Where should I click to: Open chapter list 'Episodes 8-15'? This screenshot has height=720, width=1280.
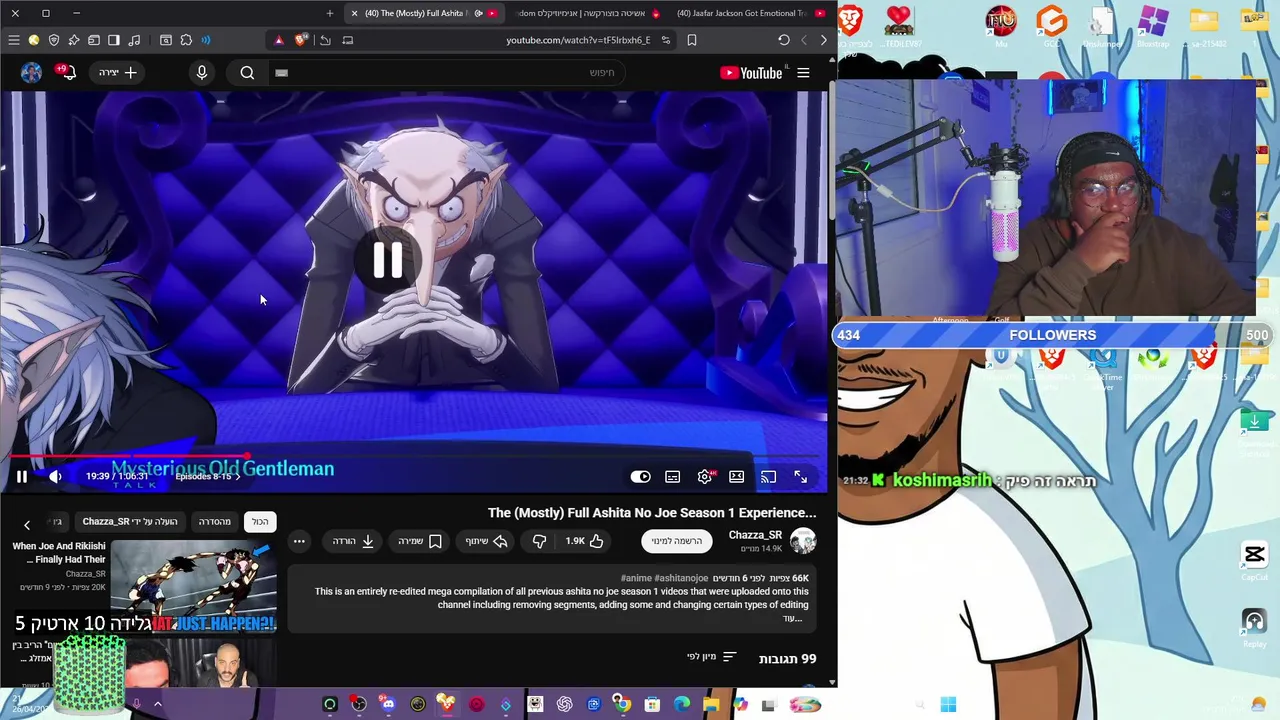click(208, 476)
